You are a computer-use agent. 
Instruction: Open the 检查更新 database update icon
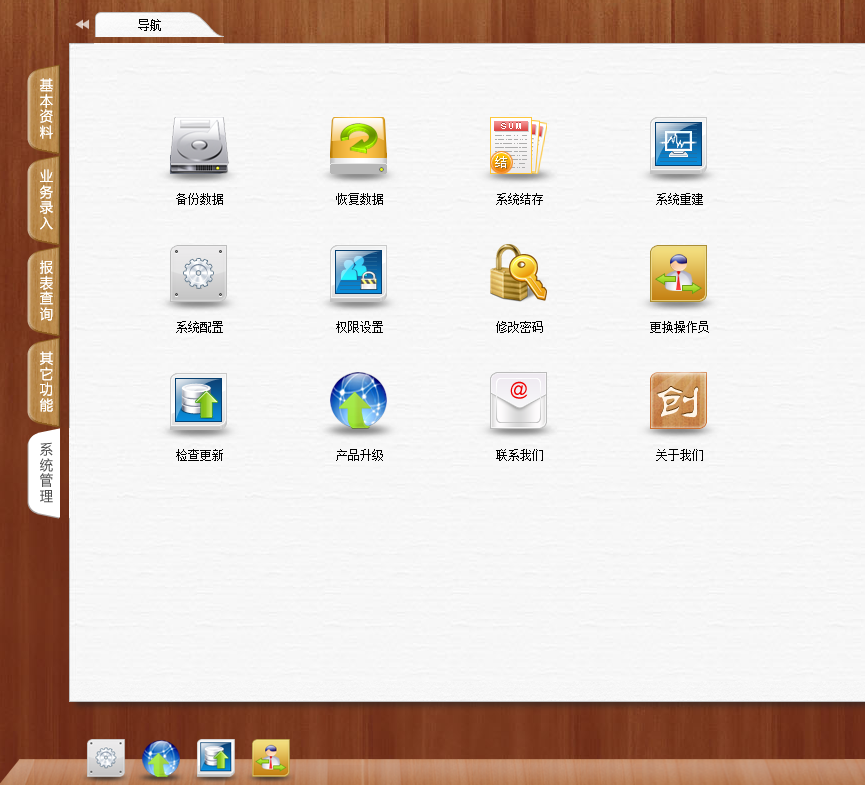tap(199, 402)
